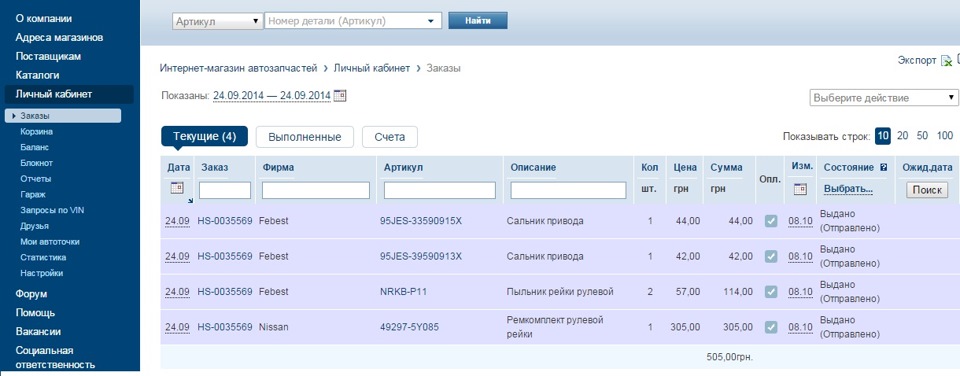960x376 pixels.
Task: Sort by the Кол column header
Action: click(x=649, y=167)
